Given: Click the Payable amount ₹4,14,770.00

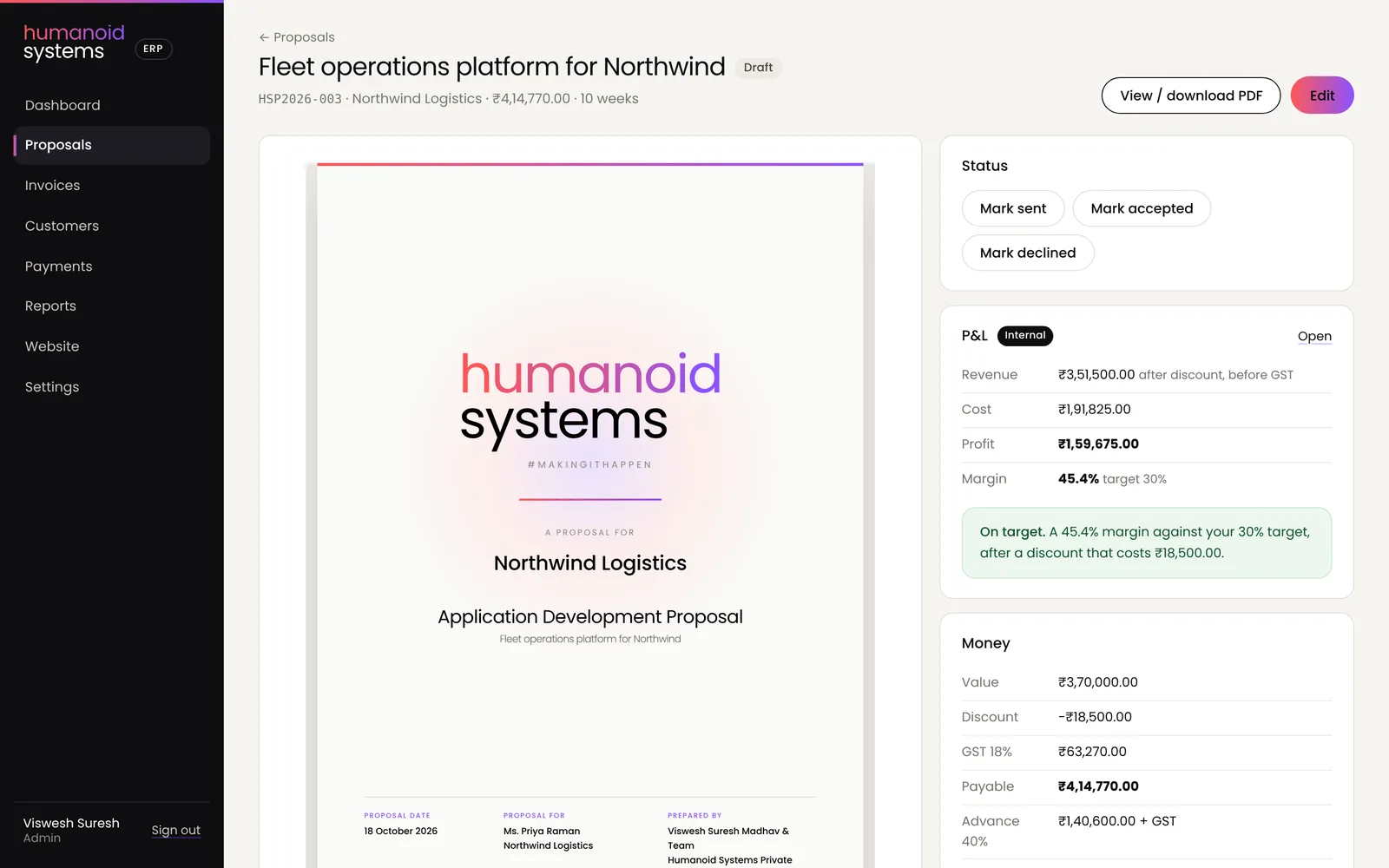Looking at the screenshot, I should click(1098, 786).
